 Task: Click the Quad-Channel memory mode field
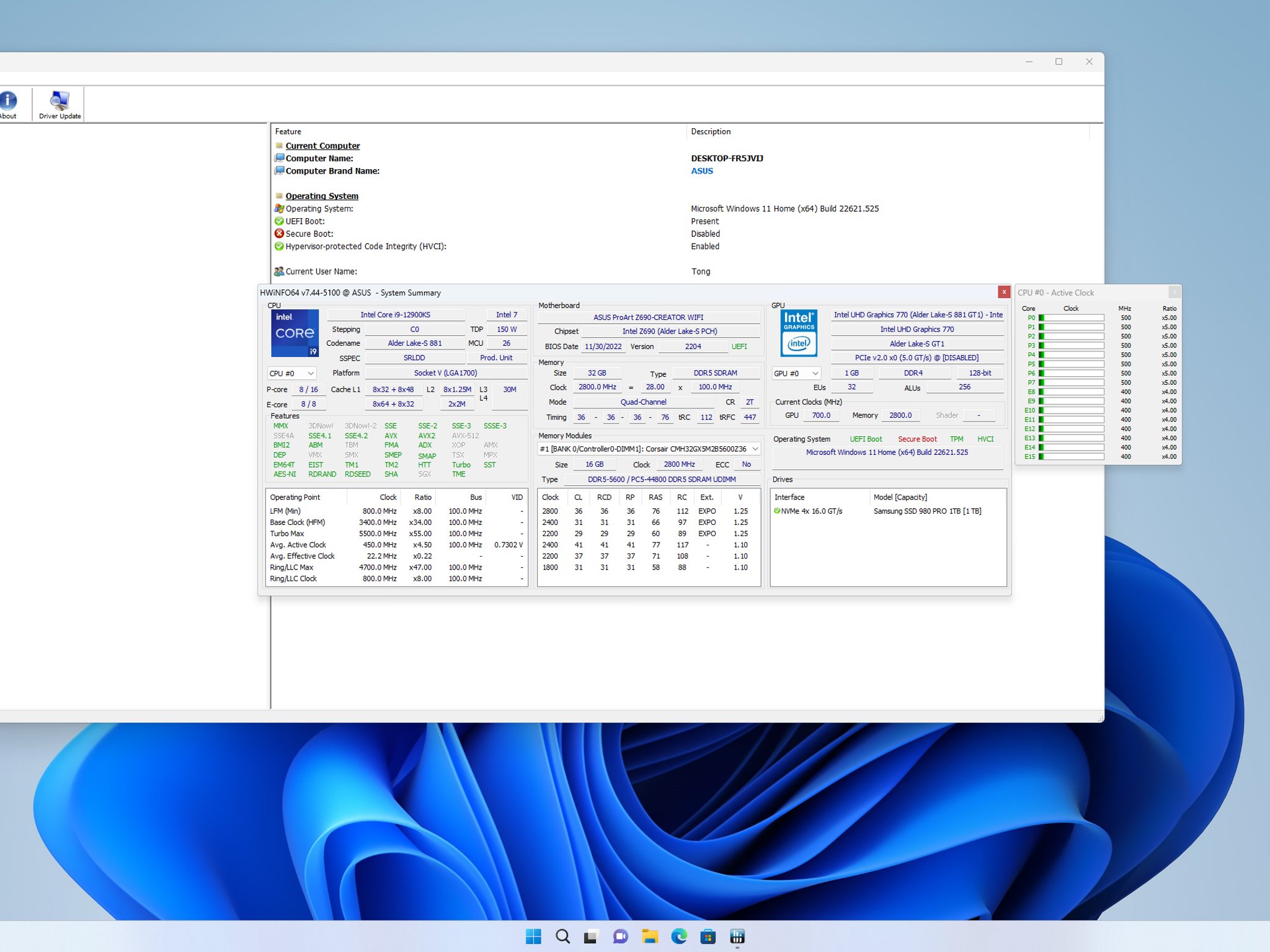pos(644,402)
